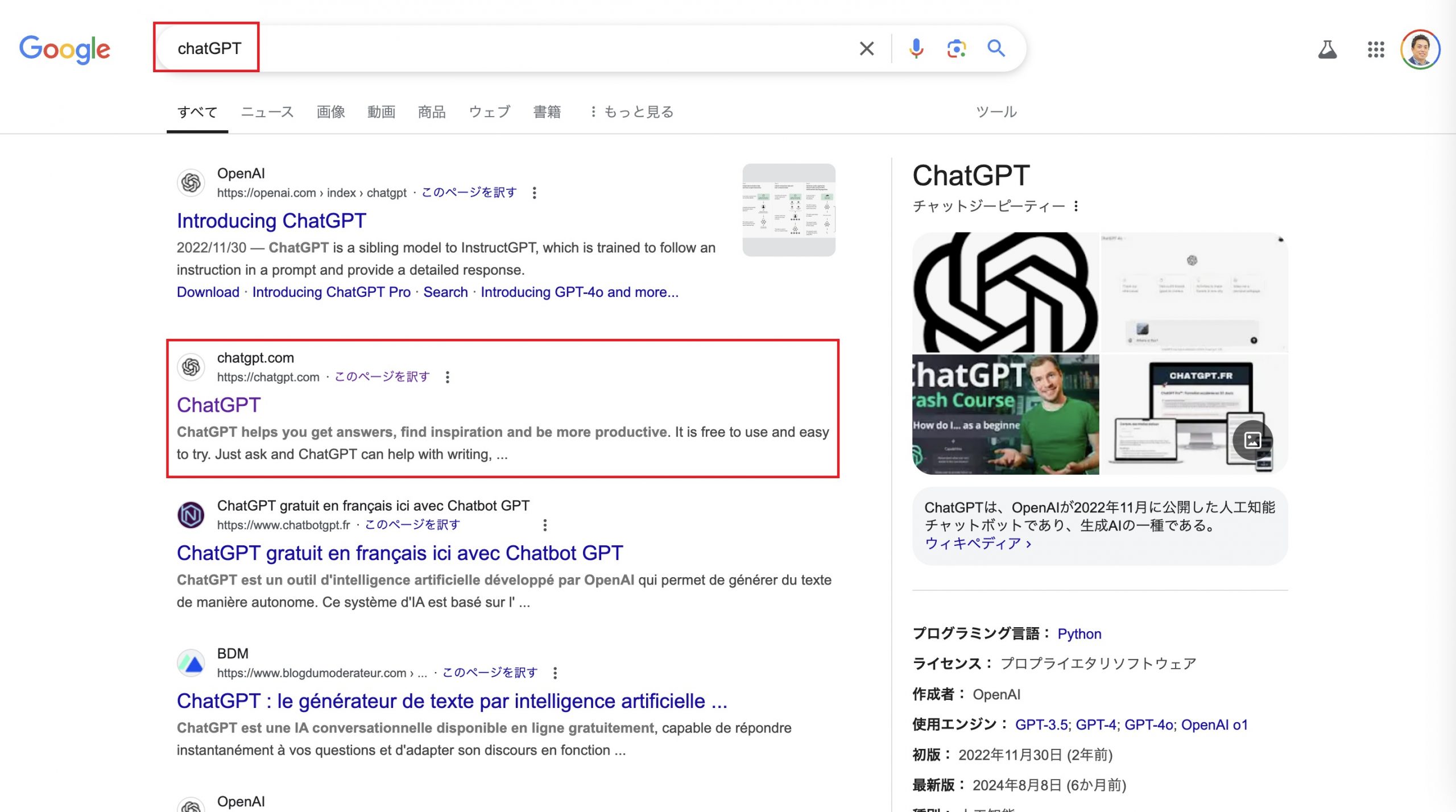Click the Google logo
This screenshot has height=812, width=1456.
(65, 49)
